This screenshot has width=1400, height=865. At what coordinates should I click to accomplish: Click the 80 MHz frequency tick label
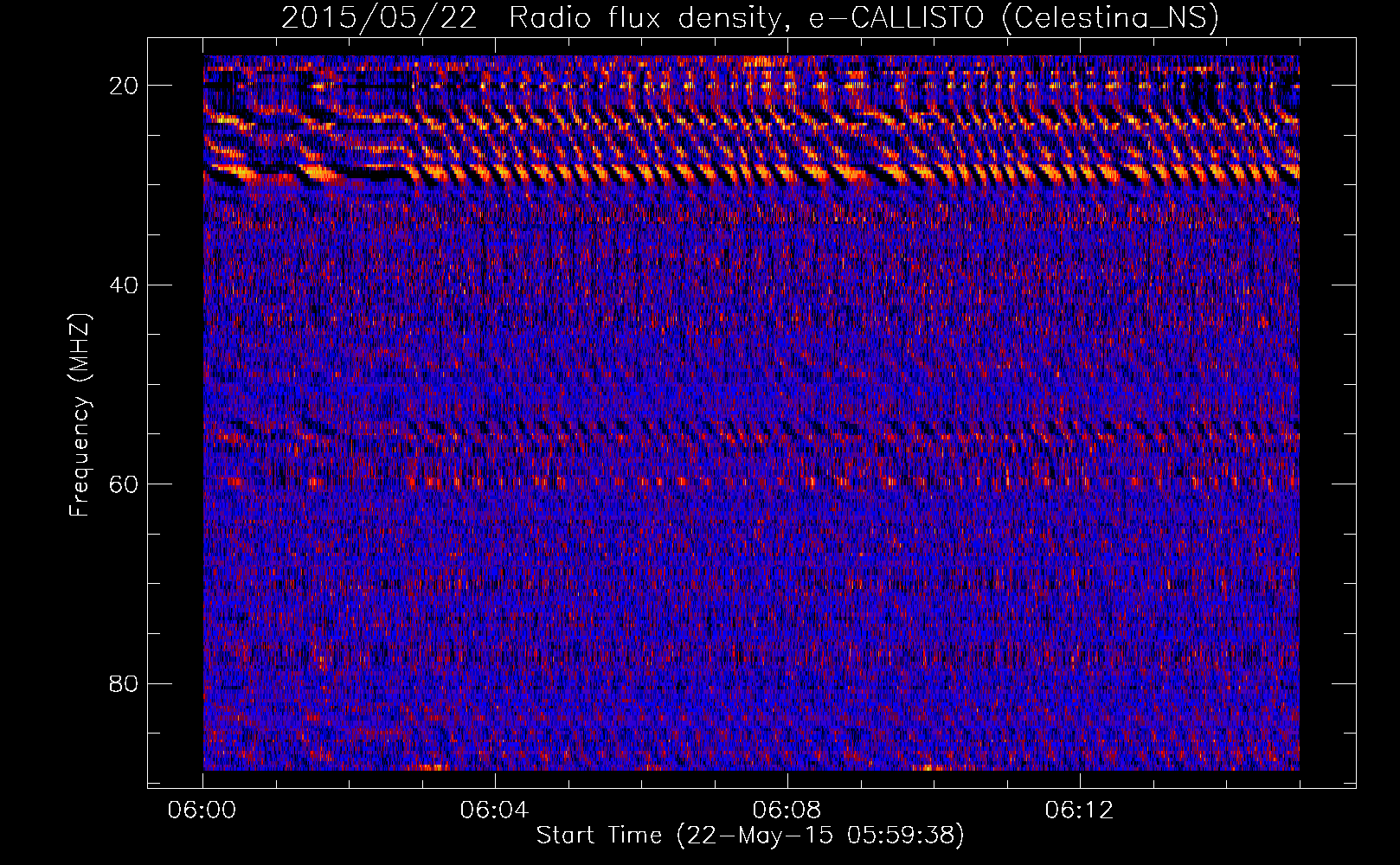(125, 684)
